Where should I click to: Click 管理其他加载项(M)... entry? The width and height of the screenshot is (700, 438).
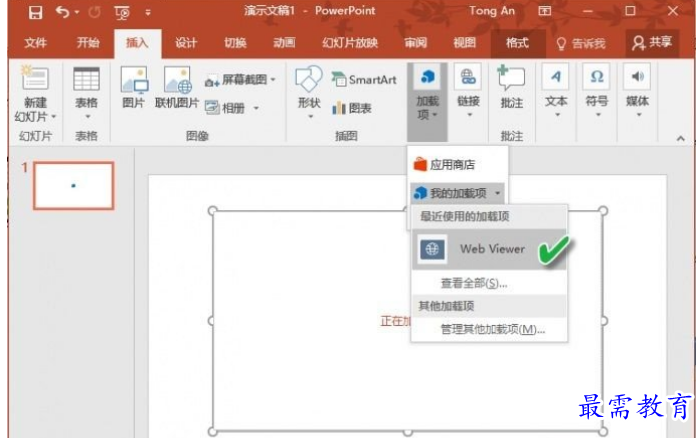point(492,330)
